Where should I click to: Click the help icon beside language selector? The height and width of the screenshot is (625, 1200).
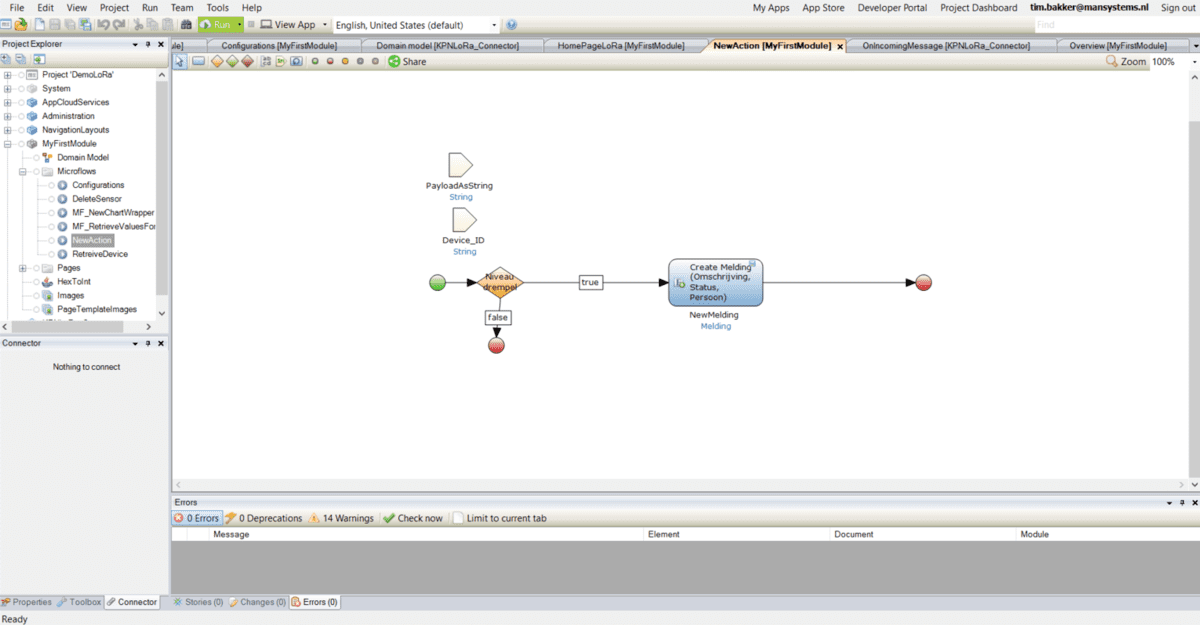tap(511, 24)
